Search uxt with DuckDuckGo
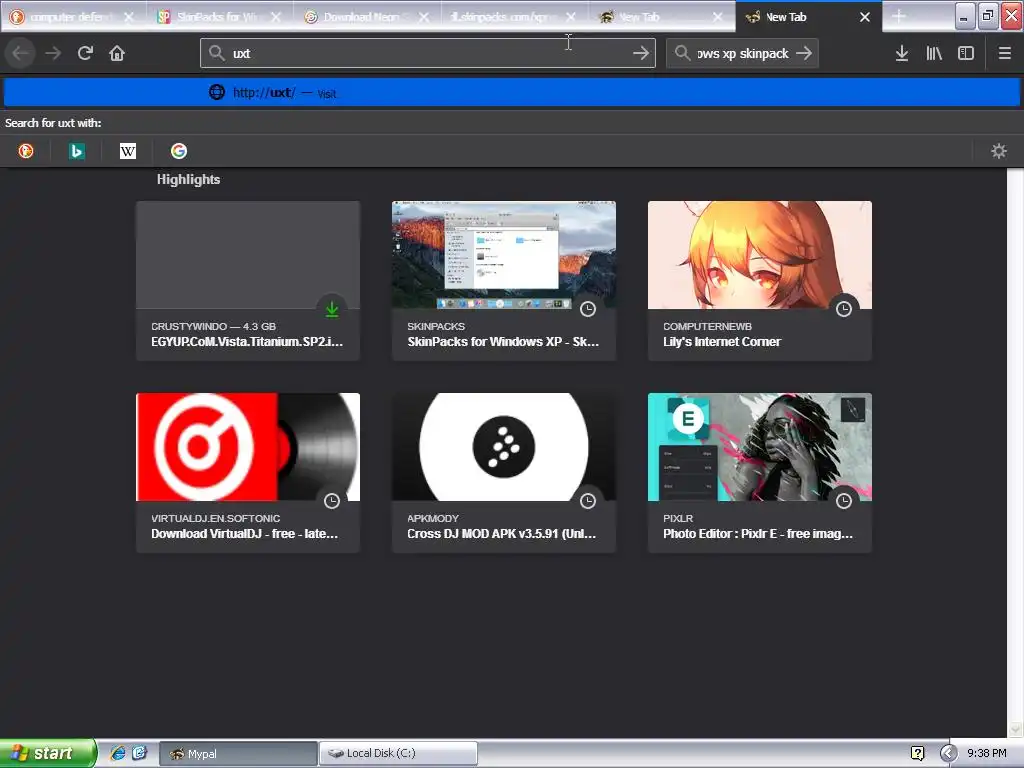This screenshot has height=768, width=1024. (26, 152)
